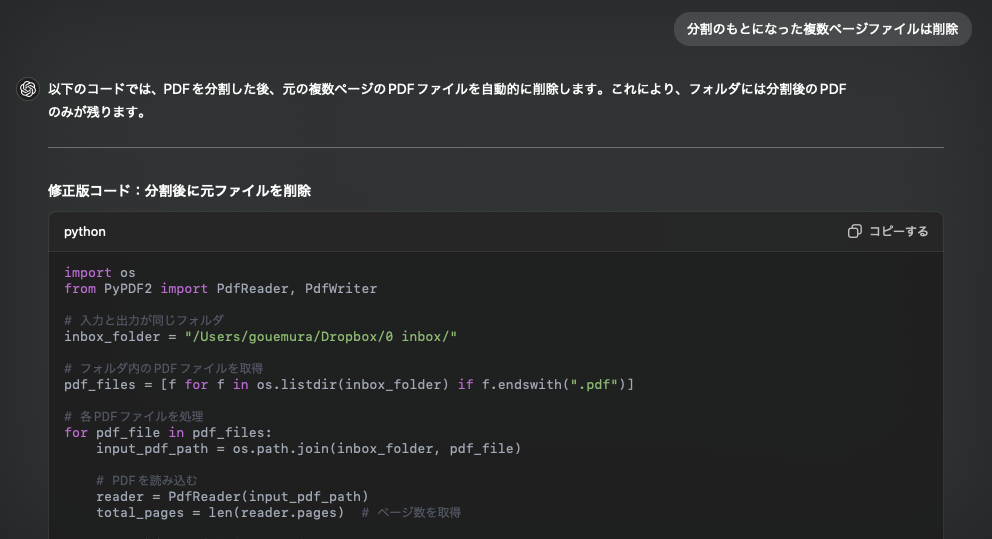Click the input_pdf_path os.path.join line
Viewport: 992px width, 539px height.
pos(309,449)
